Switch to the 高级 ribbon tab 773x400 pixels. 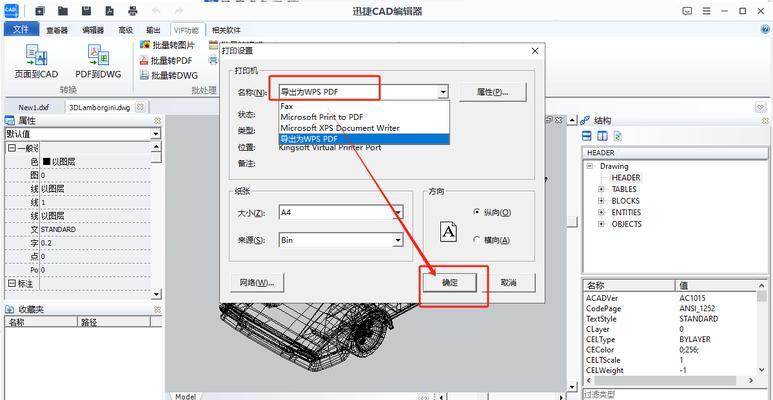pyautogui.click(x=126, y=30)
